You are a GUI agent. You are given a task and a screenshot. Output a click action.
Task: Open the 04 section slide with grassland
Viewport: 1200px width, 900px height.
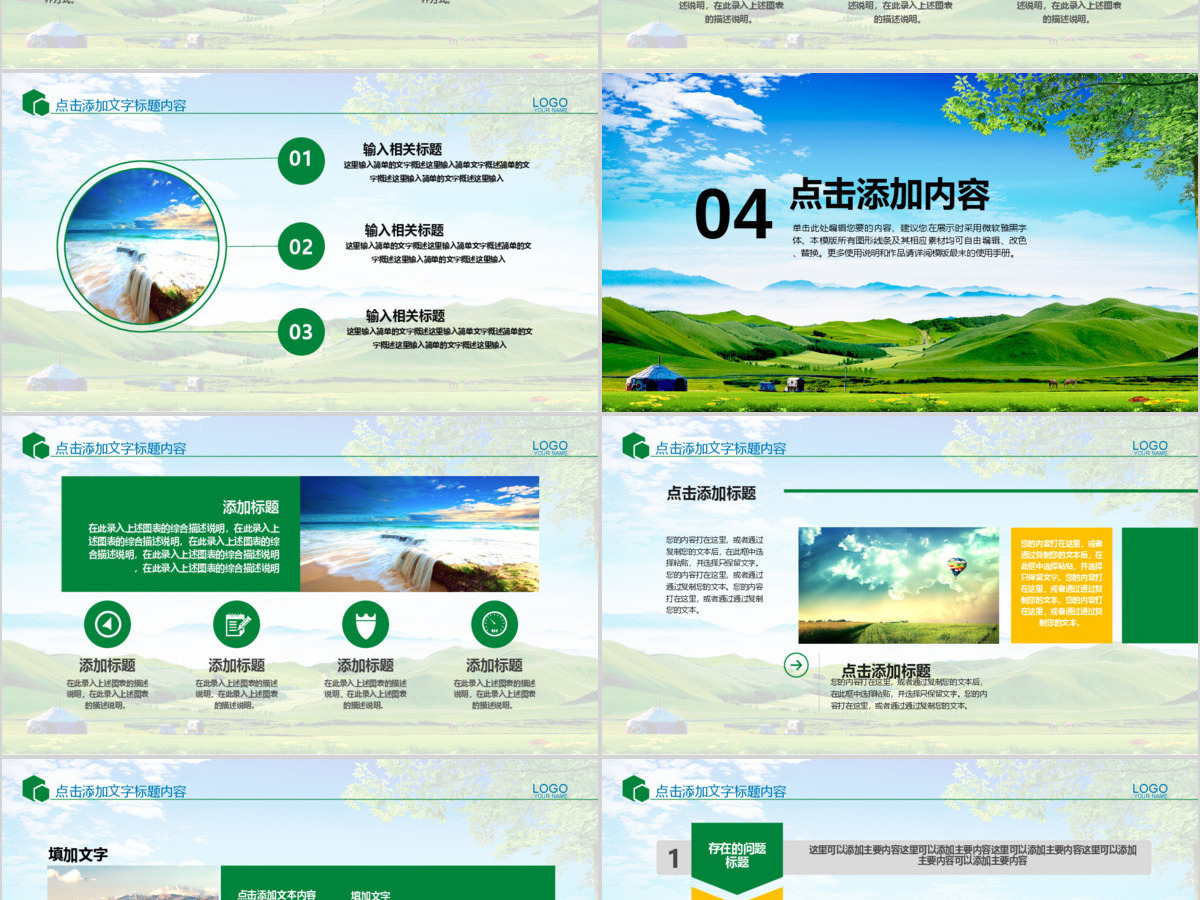pyautogui.click(x=900, y=242)
